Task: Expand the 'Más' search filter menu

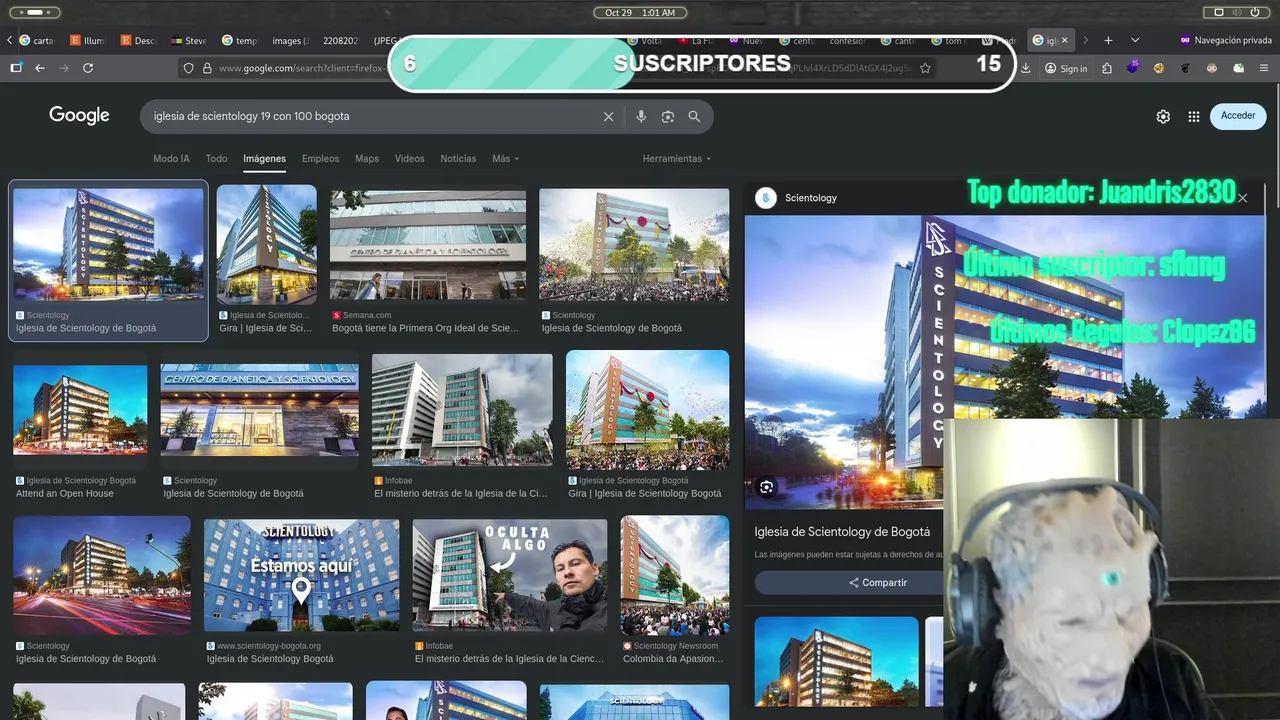Action: click(505, 159)
